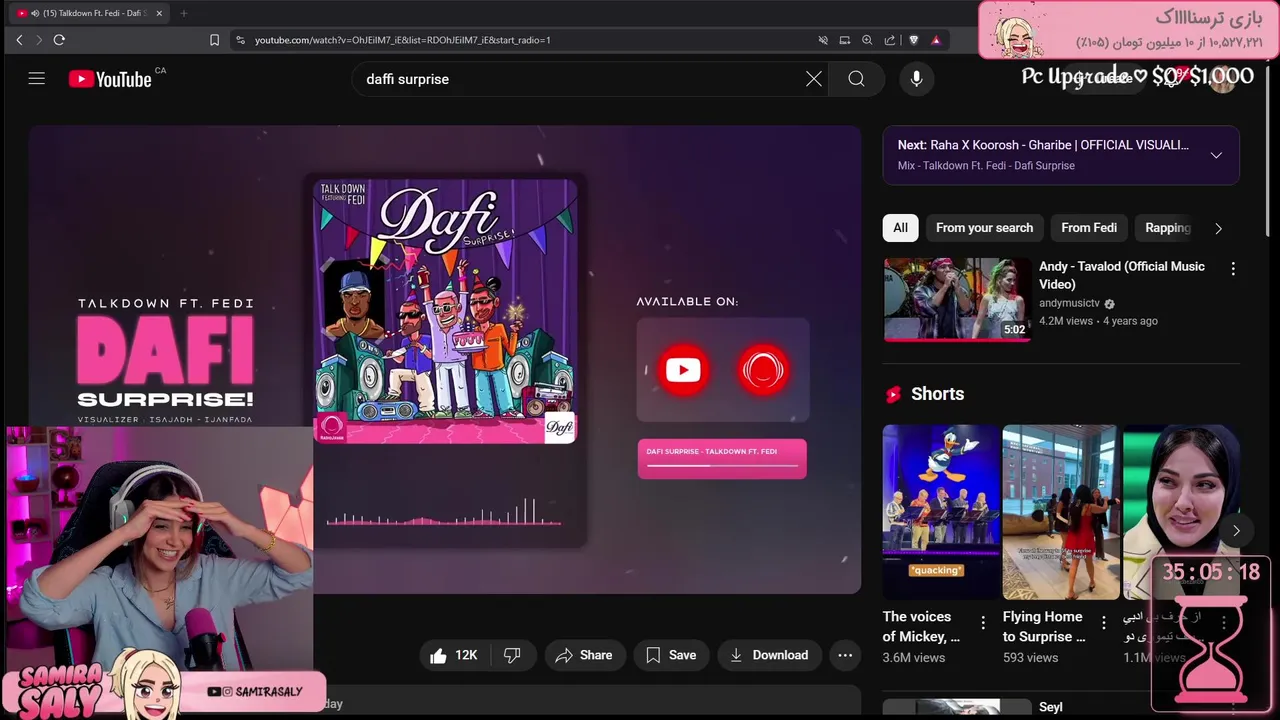Select the From your search chip
The height and width of the screenshot is (720, 1280).
click(x=984, y=228)
